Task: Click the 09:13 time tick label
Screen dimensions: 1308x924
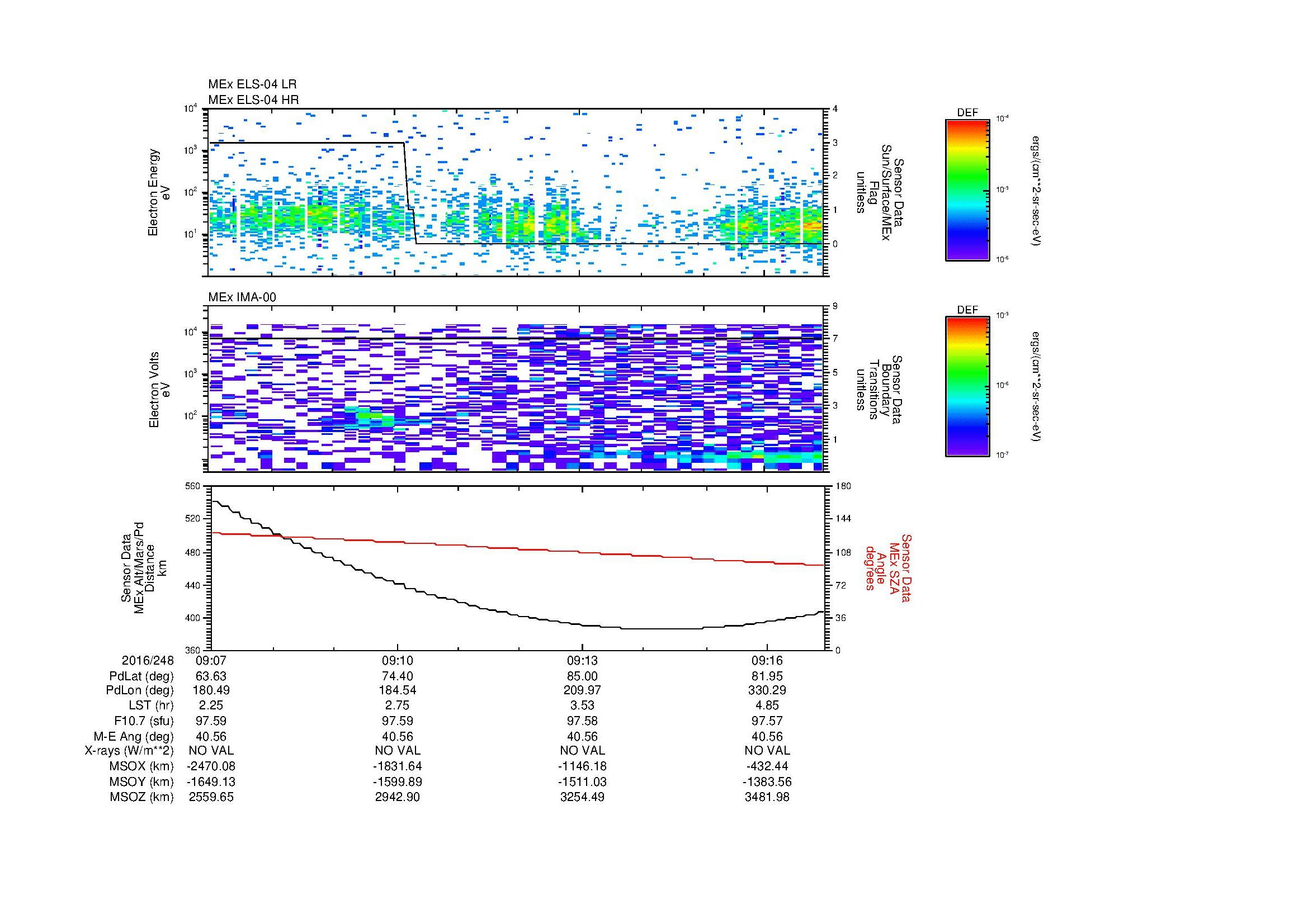Action: tap(582, 660)
